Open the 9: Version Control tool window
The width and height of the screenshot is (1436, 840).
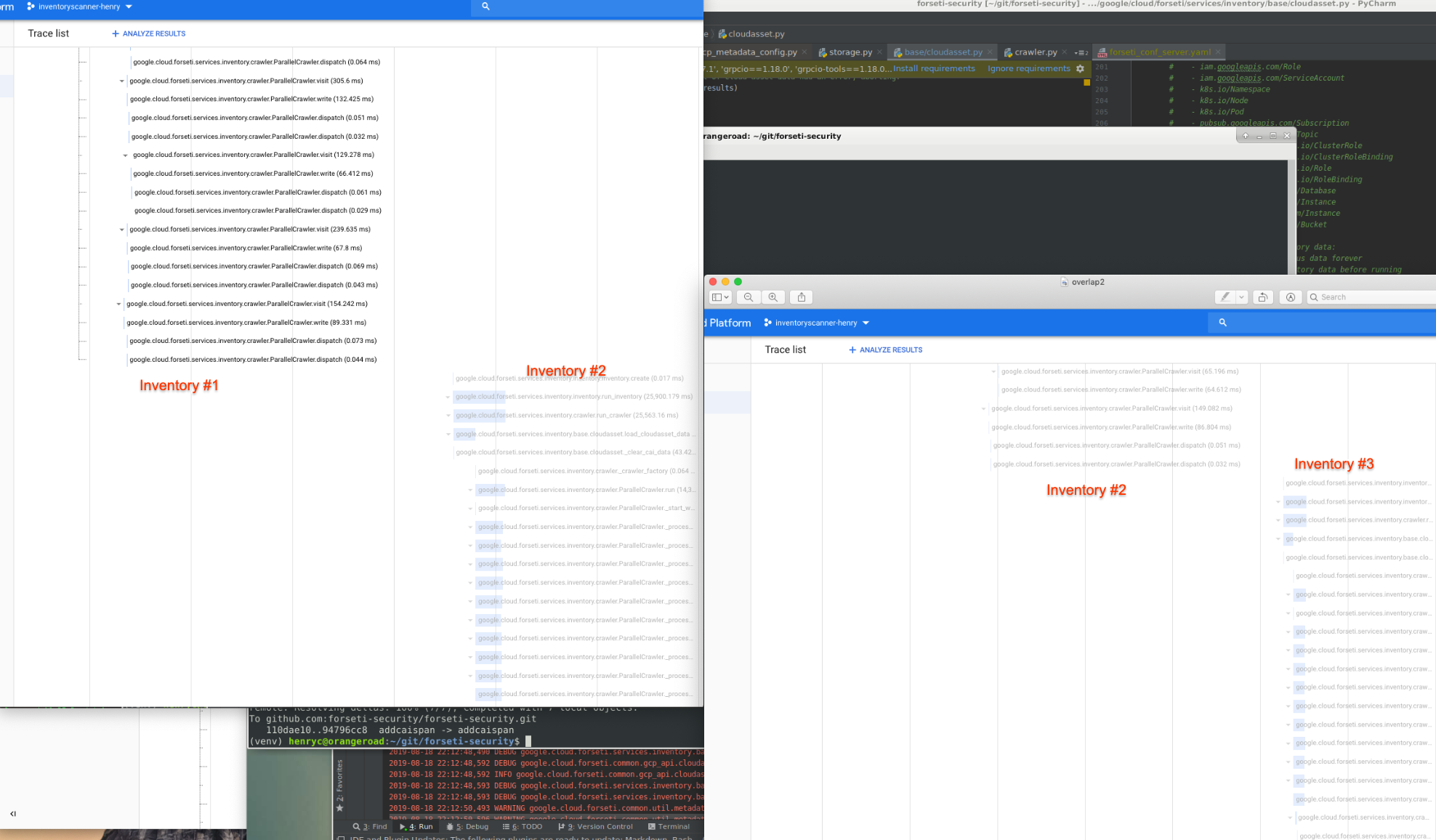pyautogui.click(x=595, y=827)
